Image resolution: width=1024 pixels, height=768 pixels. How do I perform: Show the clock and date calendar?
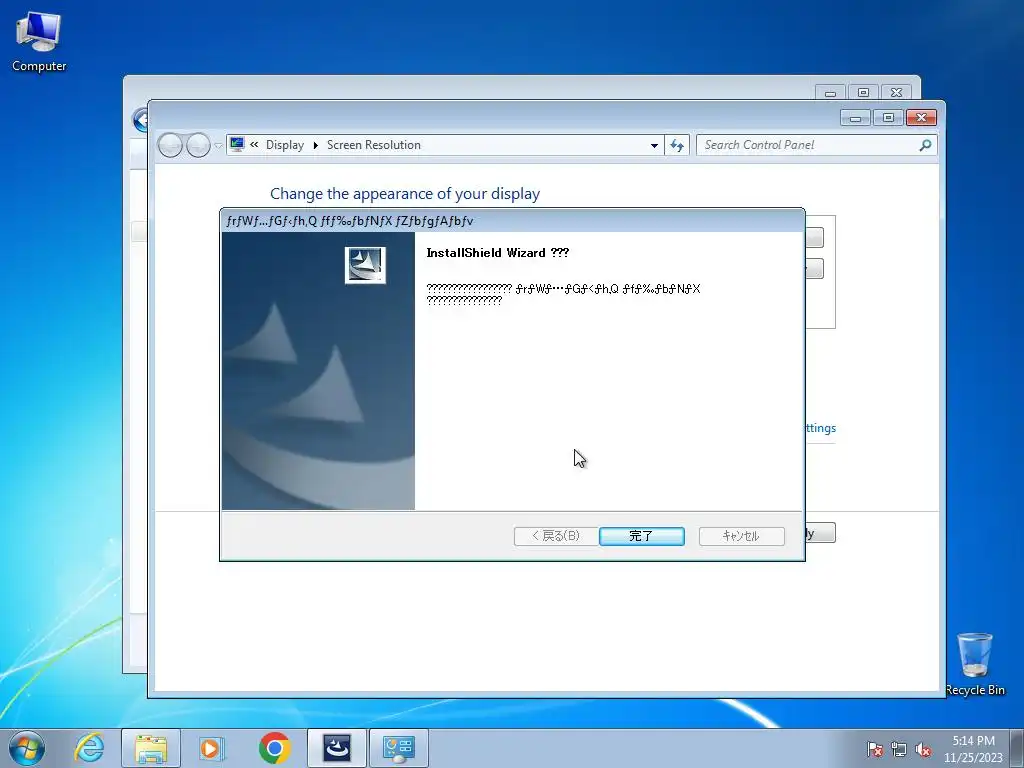point(973,749)
